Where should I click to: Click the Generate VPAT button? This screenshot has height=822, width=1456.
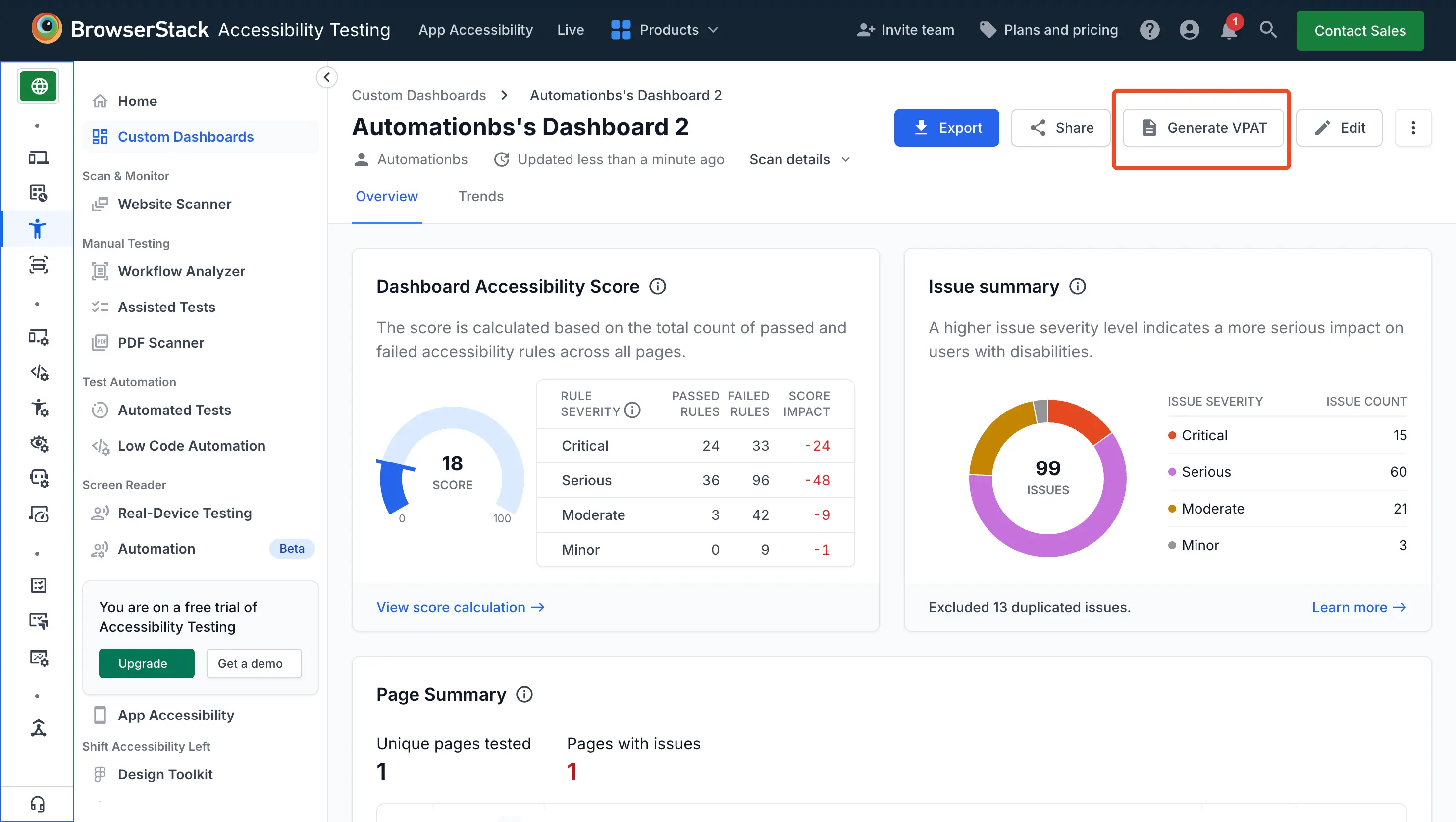click(1203, 128)
